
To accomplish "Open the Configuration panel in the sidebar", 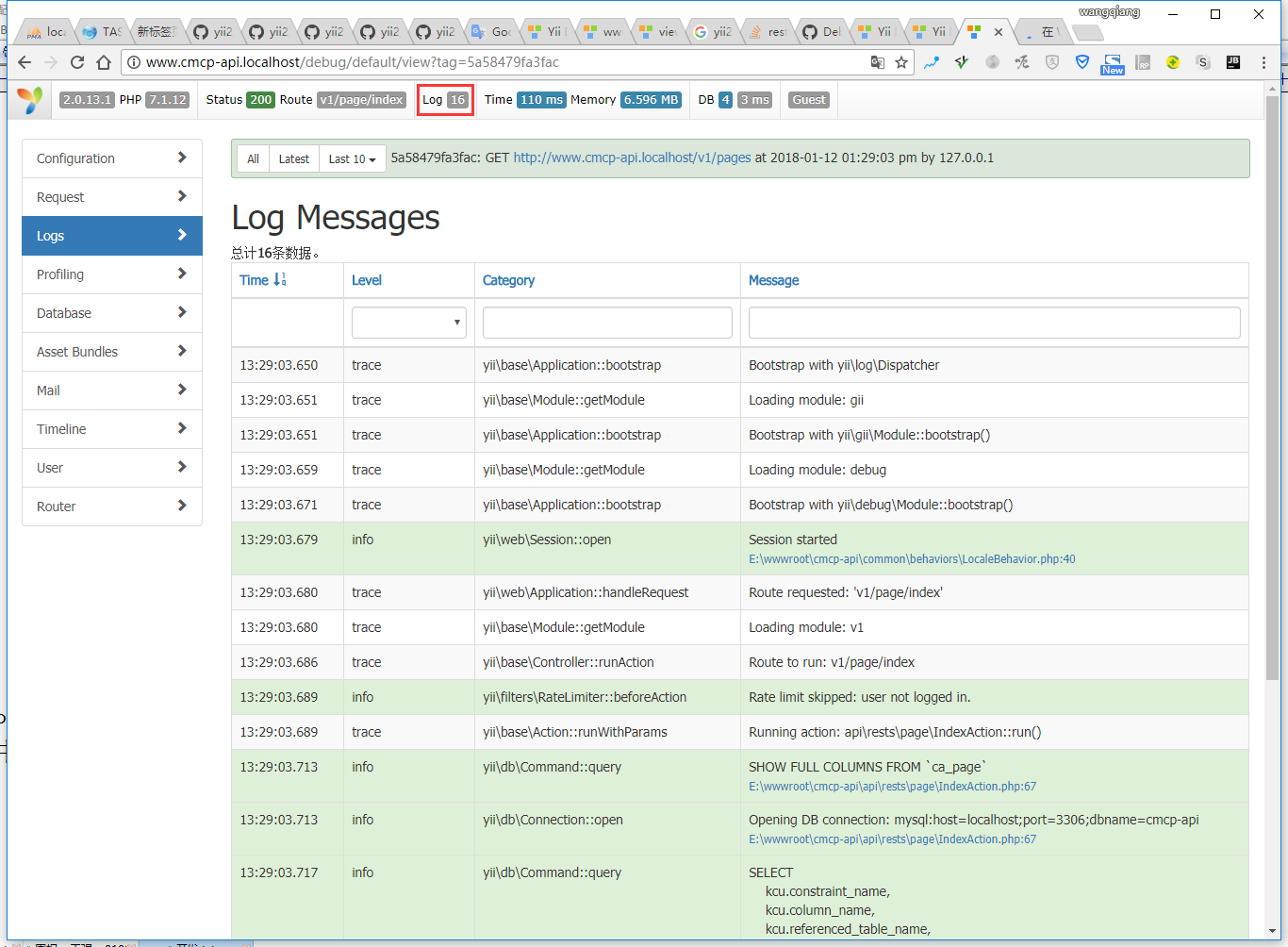I will 112,158.
